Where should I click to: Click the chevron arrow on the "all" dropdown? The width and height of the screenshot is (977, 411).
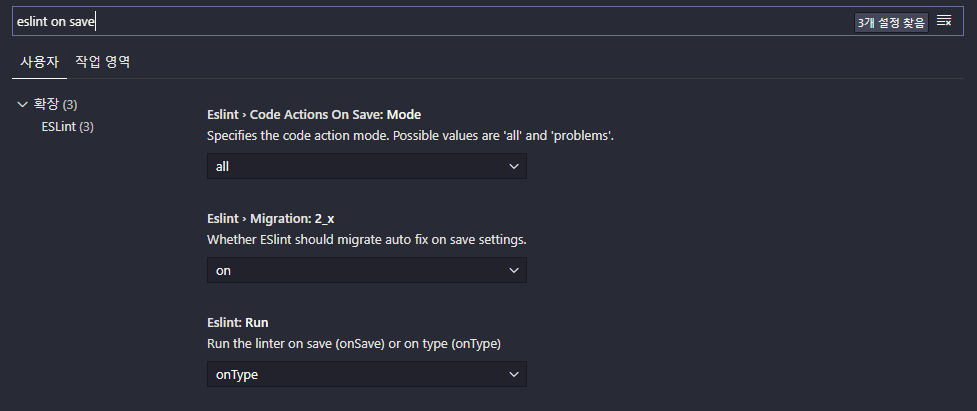513,166
